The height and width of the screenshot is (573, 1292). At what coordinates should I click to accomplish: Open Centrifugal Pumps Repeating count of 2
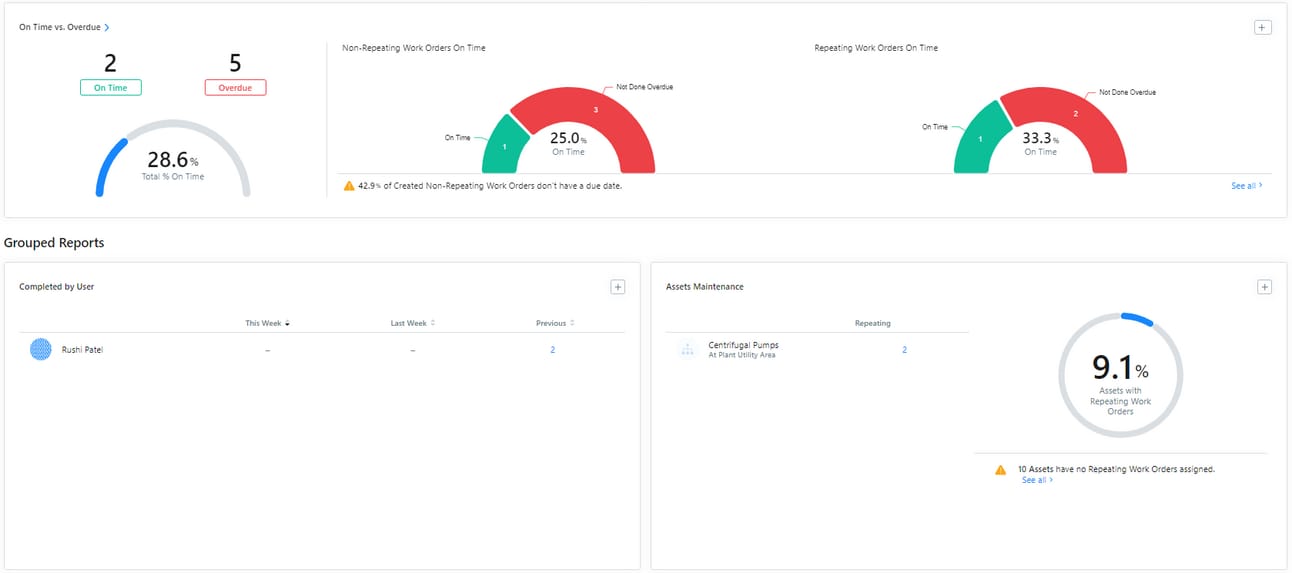[905, 350]
